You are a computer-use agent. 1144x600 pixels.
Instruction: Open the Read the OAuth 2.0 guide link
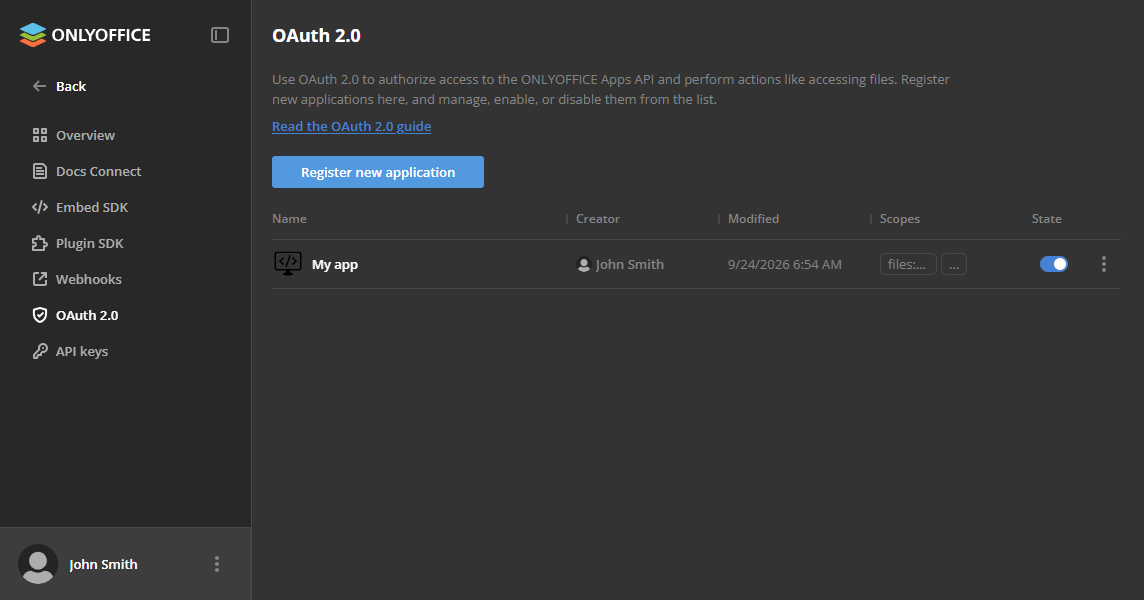pos(352,126)
